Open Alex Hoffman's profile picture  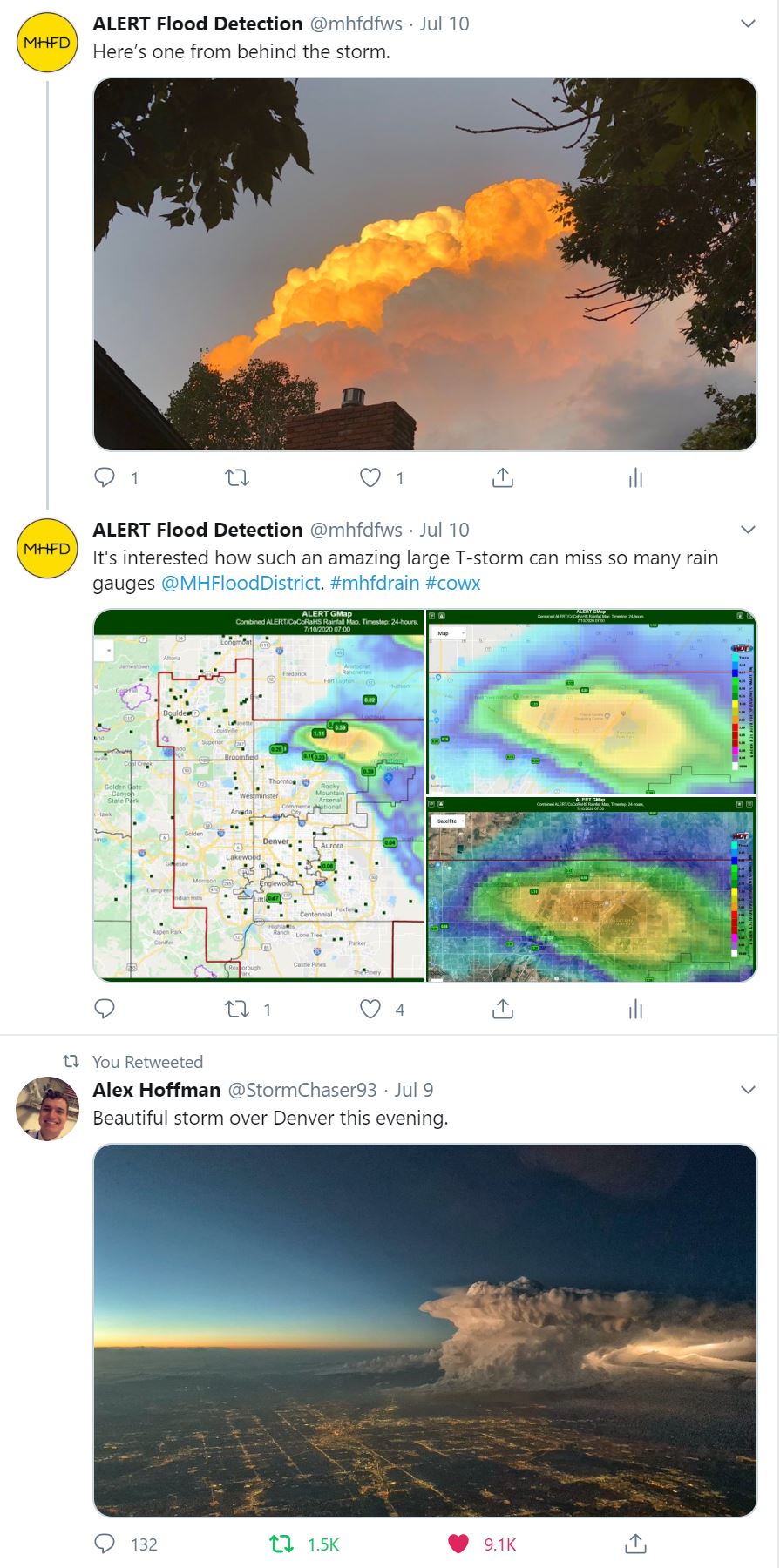pos(48,1108)
